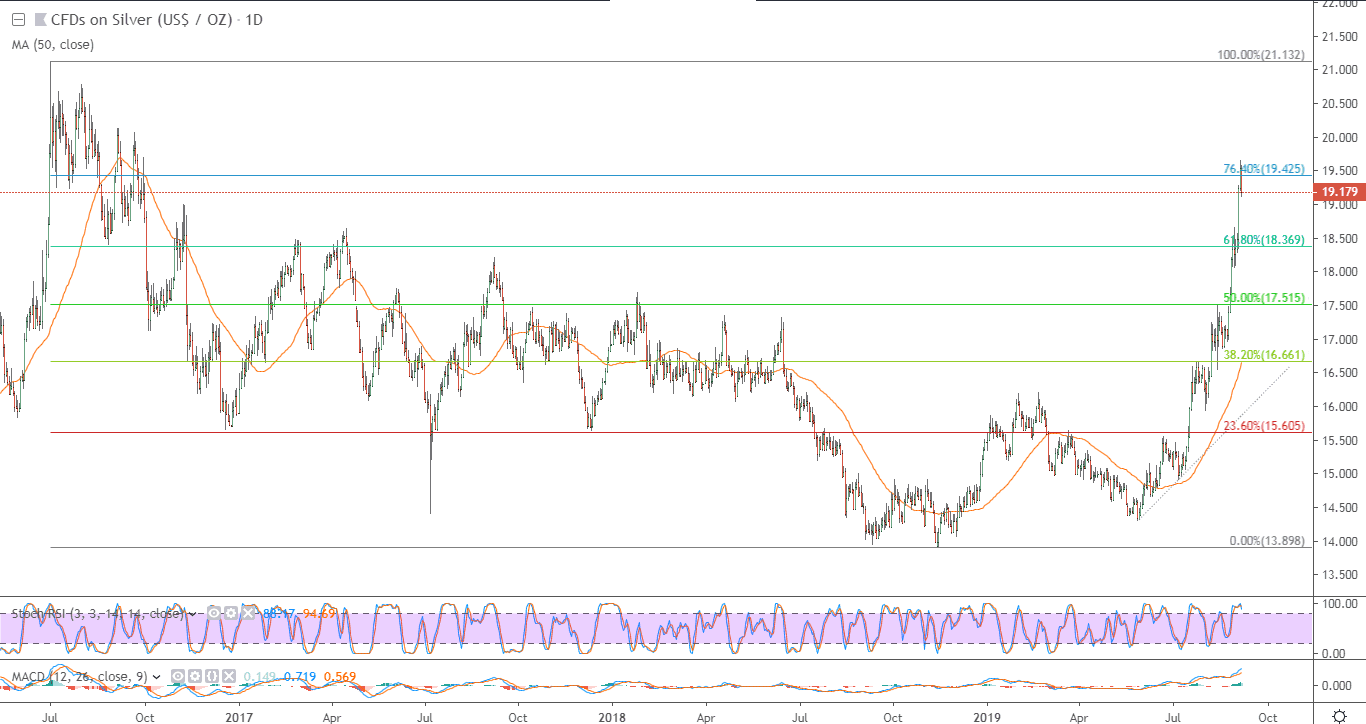Click the 2018 label on the time axis
This screenshot has width=1366, height=724.
(x=612, y=716)
